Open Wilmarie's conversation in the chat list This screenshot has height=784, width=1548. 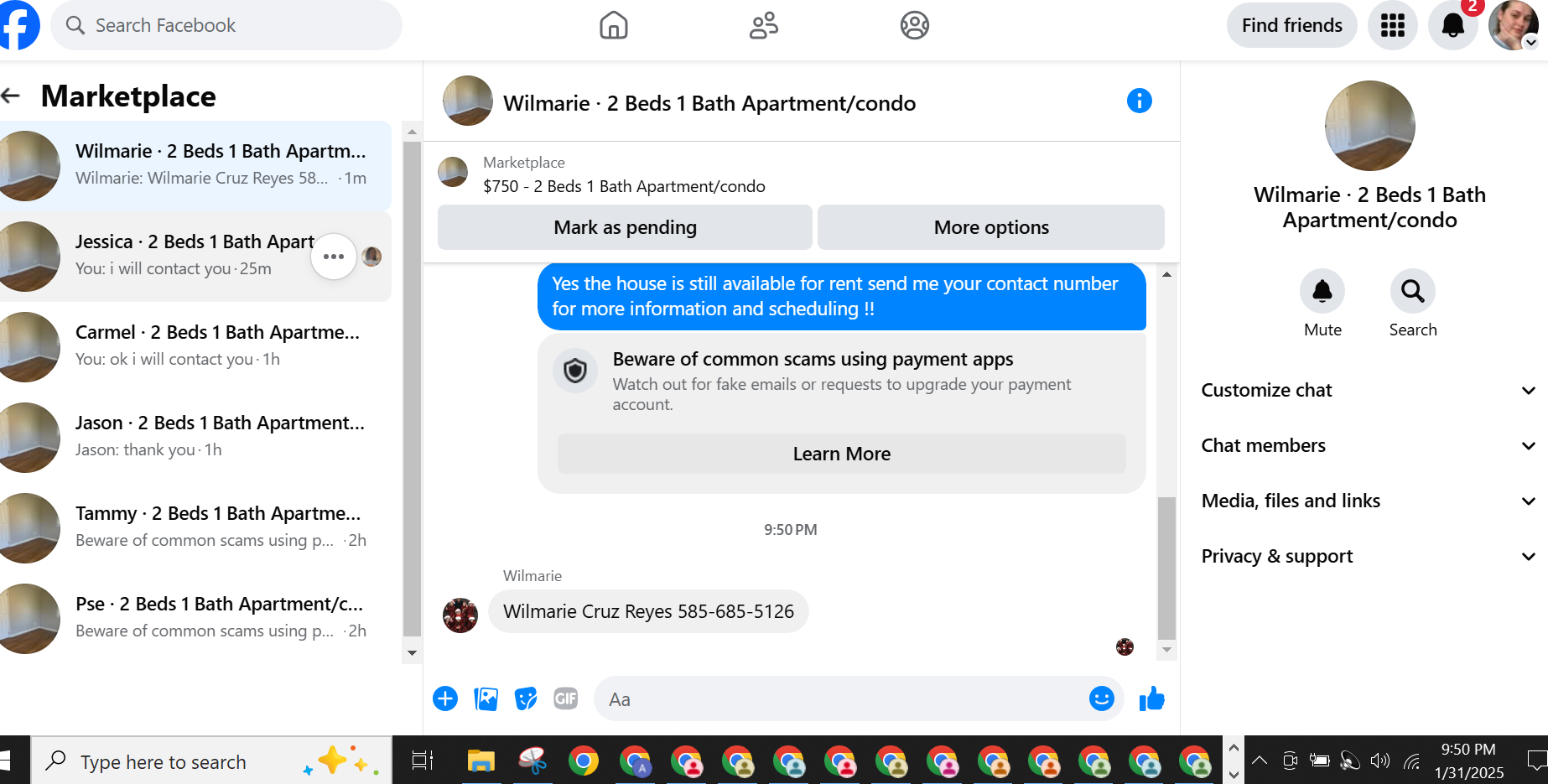[x=195, y=165]
